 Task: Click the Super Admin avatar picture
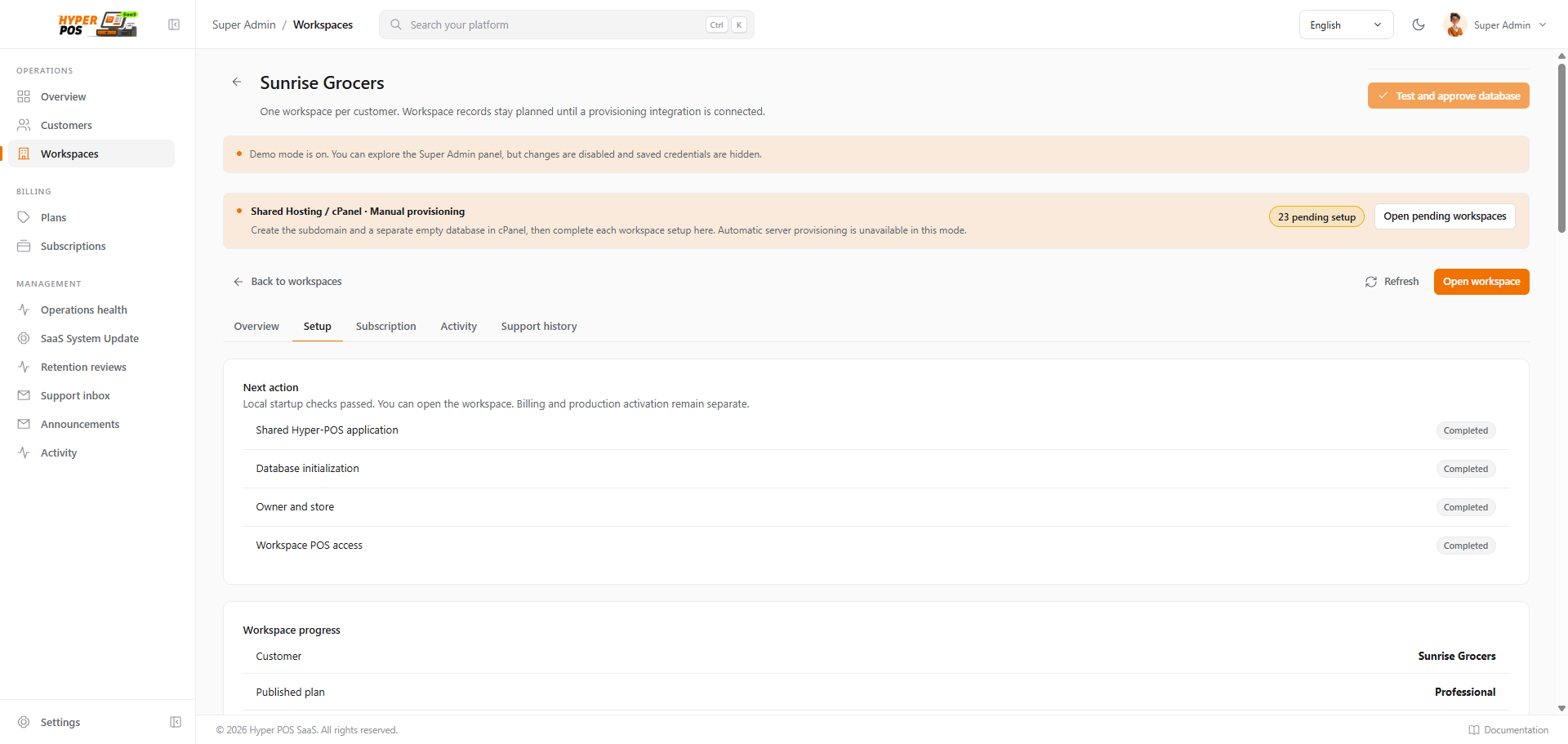[1455, 25]
